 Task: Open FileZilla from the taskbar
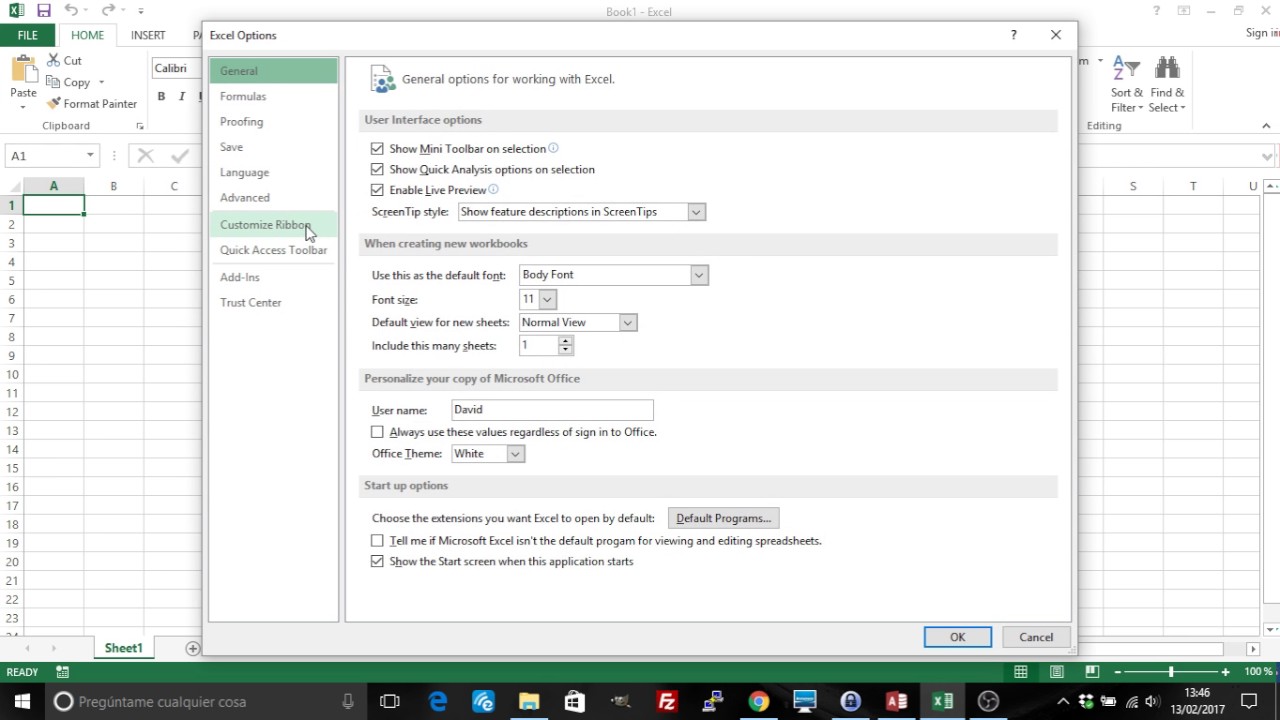[667, 701]
